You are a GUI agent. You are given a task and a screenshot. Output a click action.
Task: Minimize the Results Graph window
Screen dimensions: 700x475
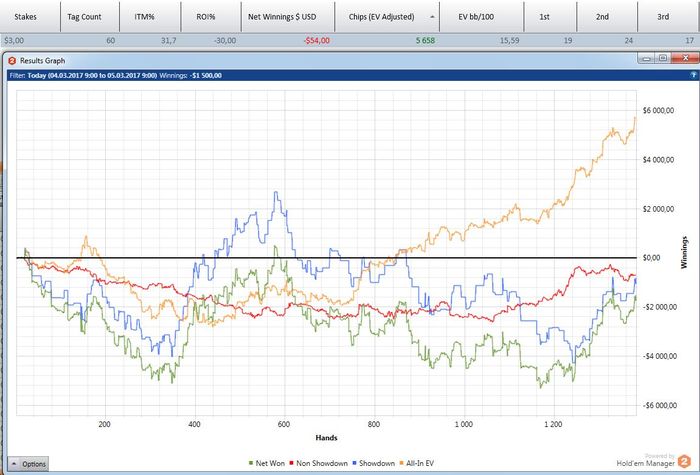(x=648, y=58)
